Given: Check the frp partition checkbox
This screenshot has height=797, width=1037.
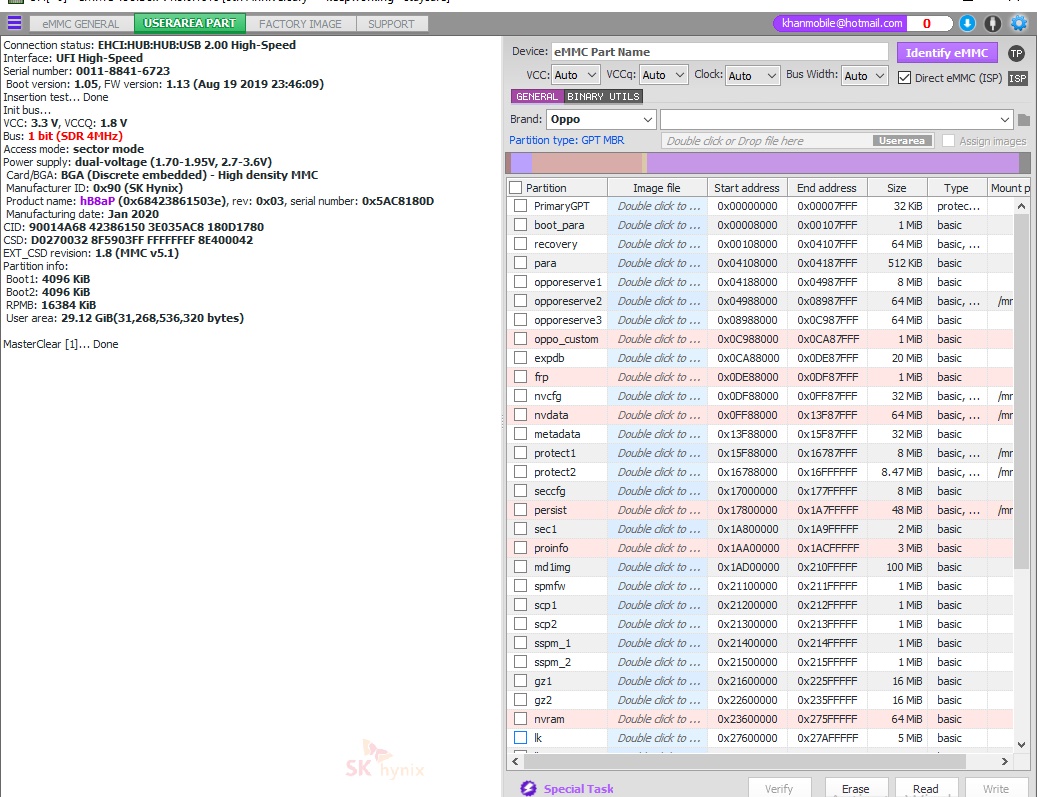Looking at the screenshot, I should (520, 377).
